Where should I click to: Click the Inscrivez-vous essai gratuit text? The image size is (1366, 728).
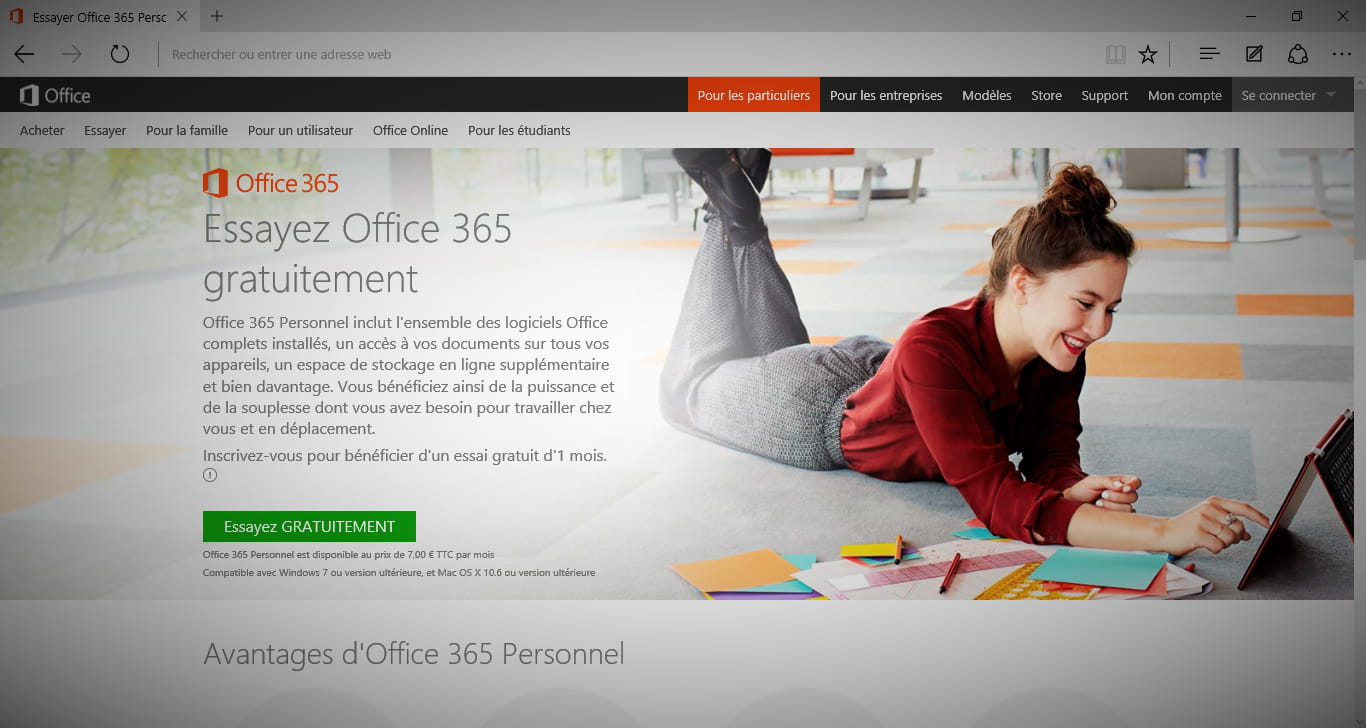point(404,455)
